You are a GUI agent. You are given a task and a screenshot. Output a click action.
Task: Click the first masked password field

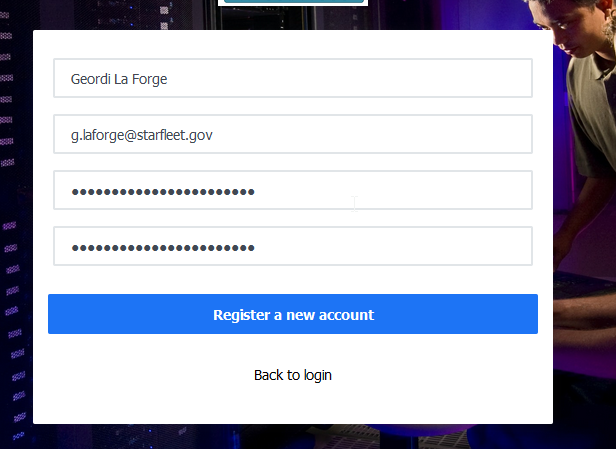293,190
